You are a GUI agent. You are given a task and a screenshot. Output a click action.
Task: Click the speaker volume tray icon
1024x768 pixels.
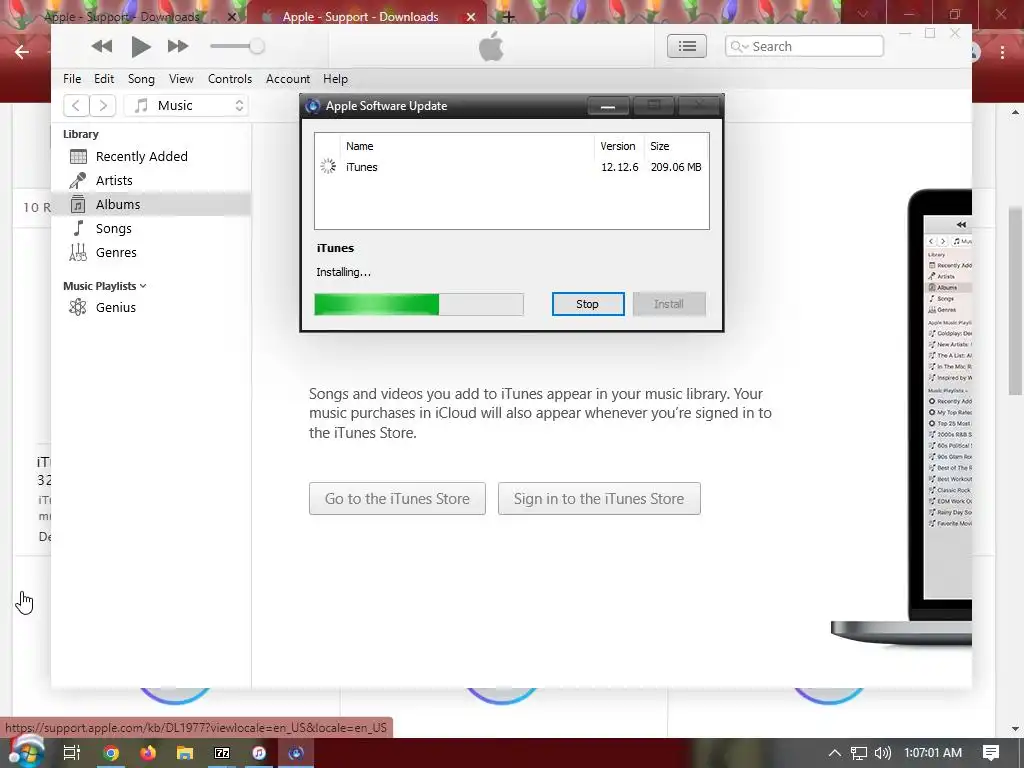882,753
